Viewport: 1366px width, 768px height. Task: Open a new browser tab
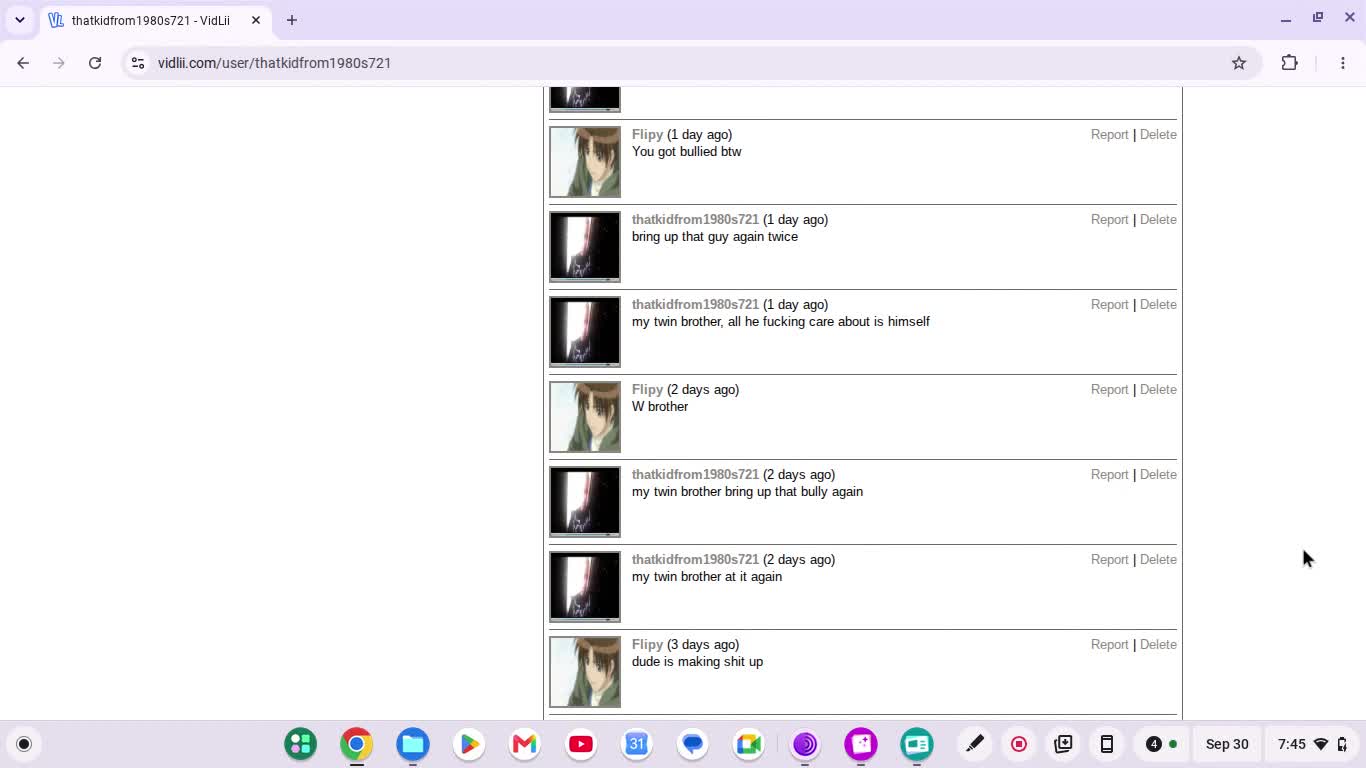(x=292, y=20)
